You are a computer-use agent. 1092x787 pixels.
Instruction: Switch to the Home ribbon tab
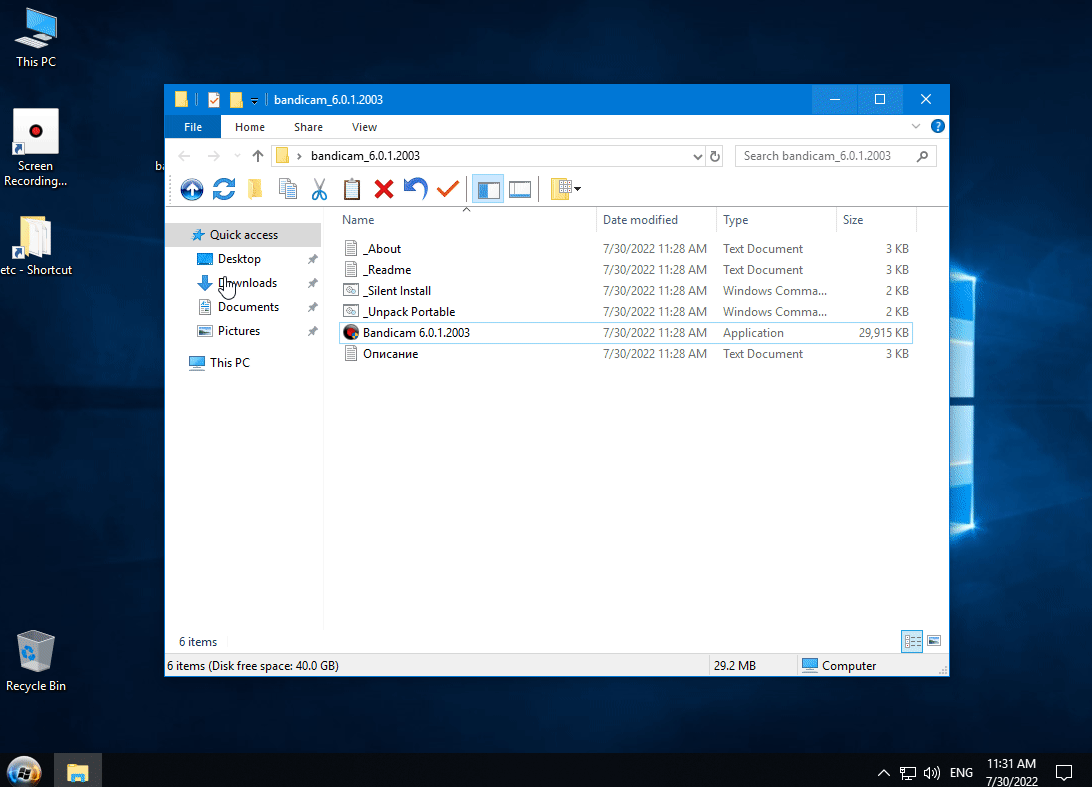(x=250, y=127)
